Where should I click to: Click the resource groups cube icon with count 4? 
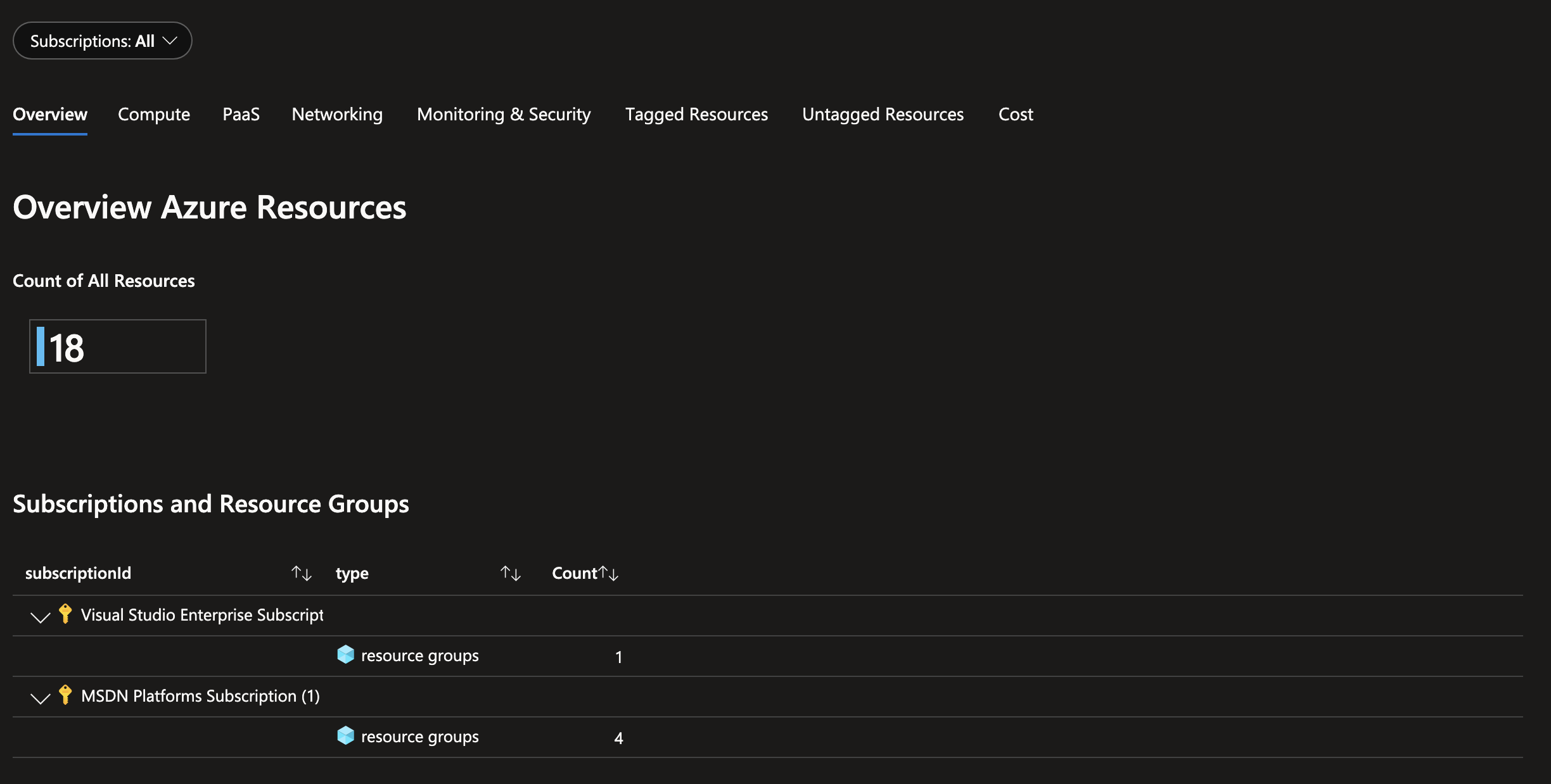click(x=346, y=735)
